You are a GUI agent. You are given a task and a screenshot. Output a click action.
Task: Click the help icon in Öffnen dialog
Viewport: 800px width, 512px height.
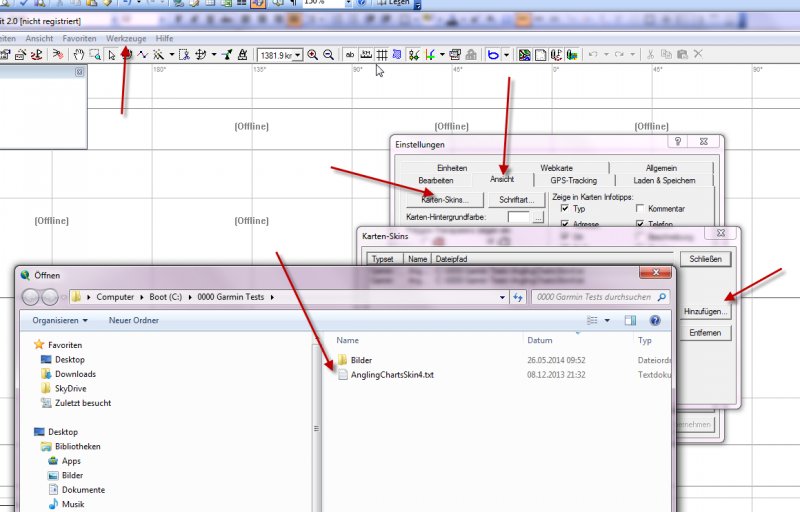[x=655, y=320]
